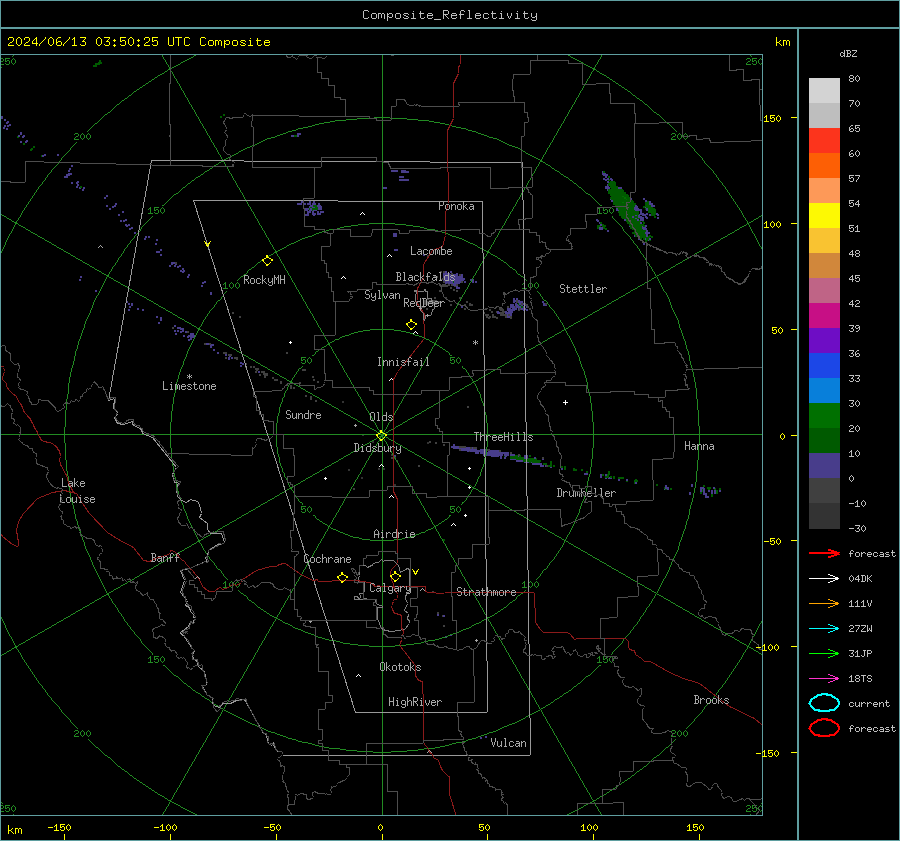This screenshot has width=900, height=841.
Task: Click the ThreeHills town label
Action: point(503,437)
